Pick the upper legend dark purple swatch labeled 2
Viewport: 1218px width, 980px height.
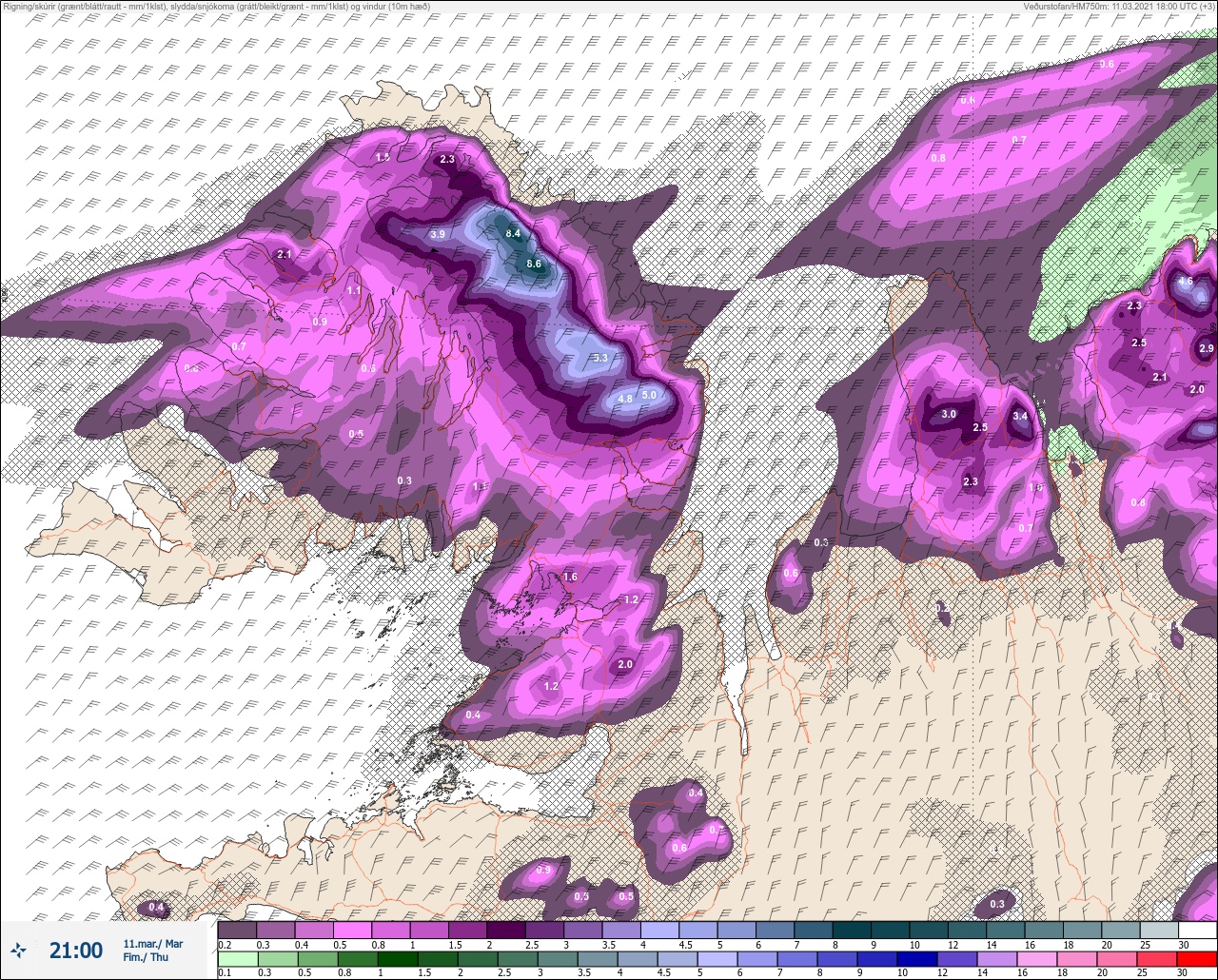[505, 930]
